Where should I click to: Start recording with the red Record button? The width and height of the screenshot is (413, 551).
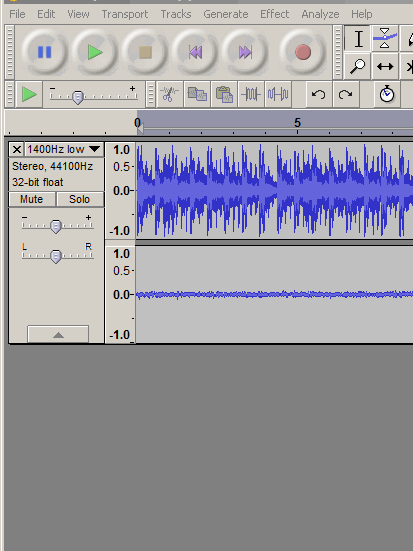click(x=303, y=52)
